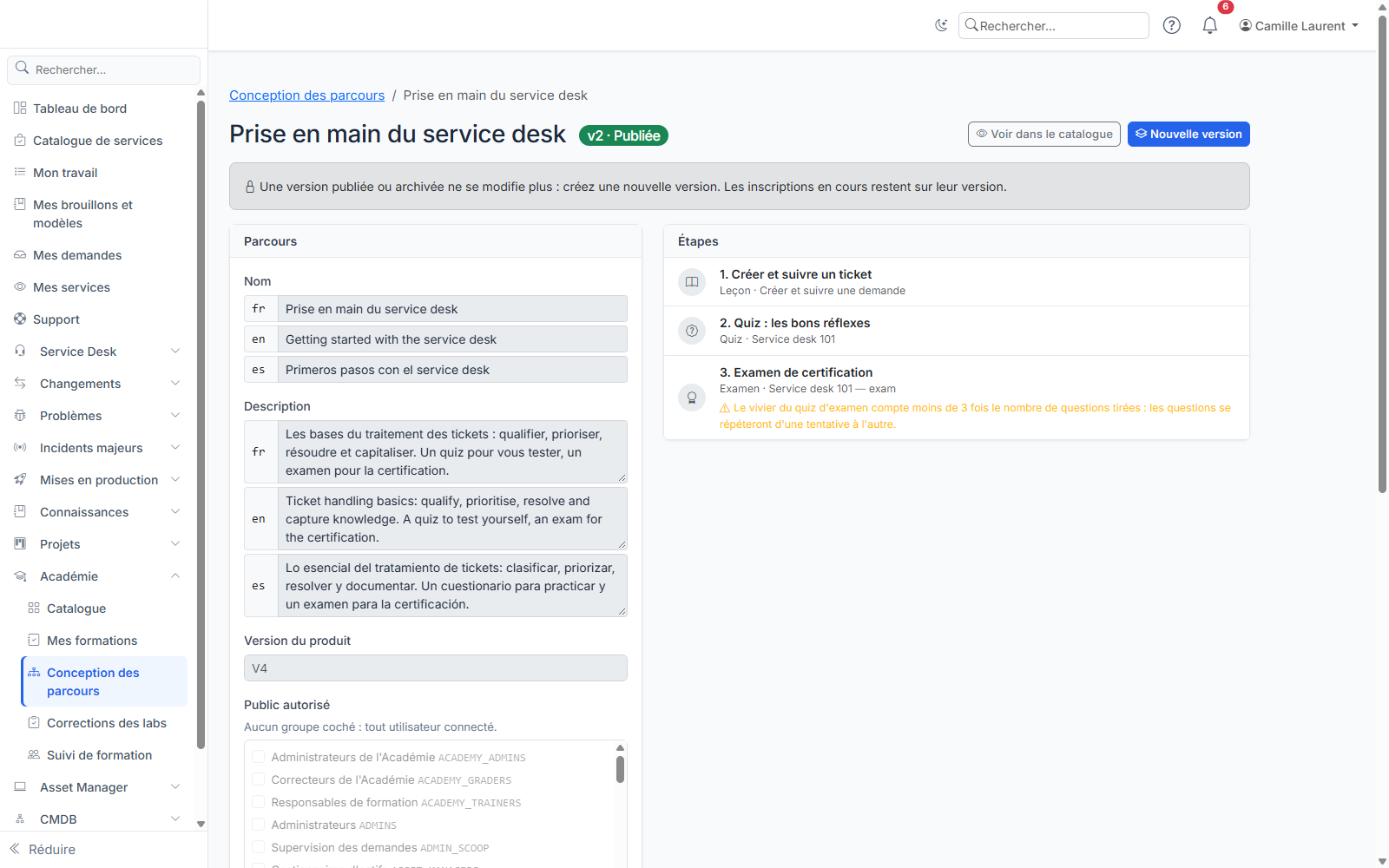Toggle Administrateurs de l'Académie checkbox
The image size is (1389, 868).
coord(258,757)
